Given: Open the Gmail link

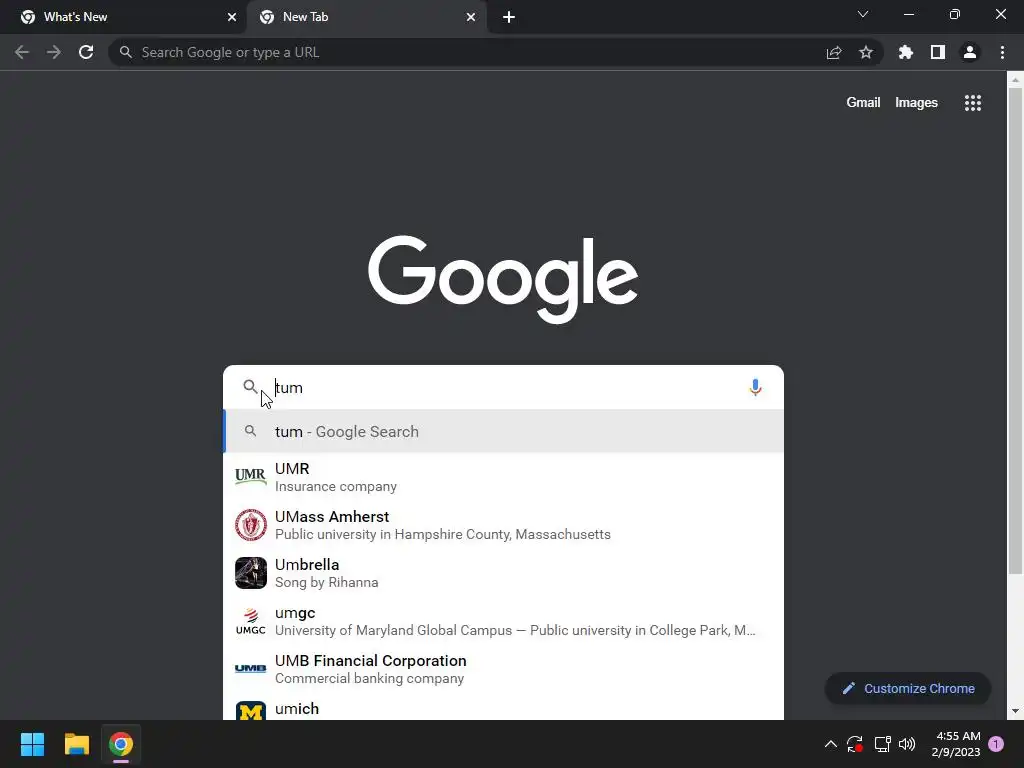Looking at the screenshot, I should coord(863,103).
